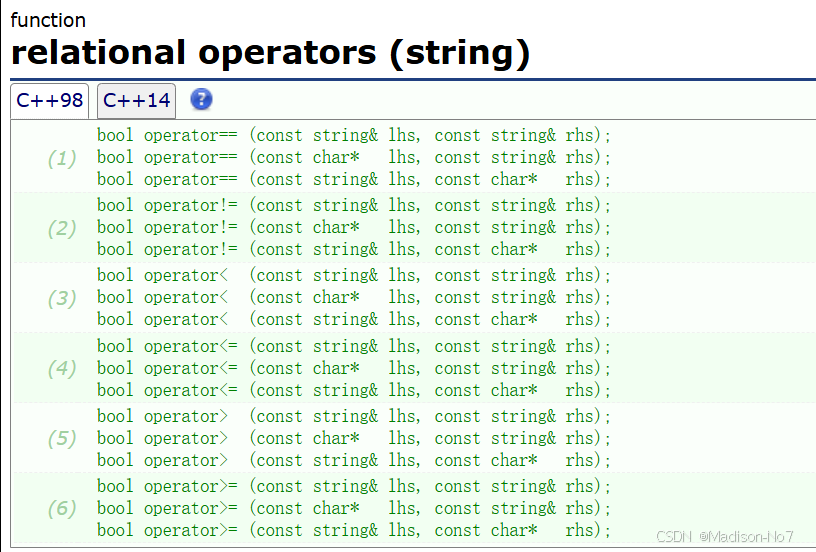
Task: Click operator== line with two const string& parameters
Action: (x=354, y=135)
